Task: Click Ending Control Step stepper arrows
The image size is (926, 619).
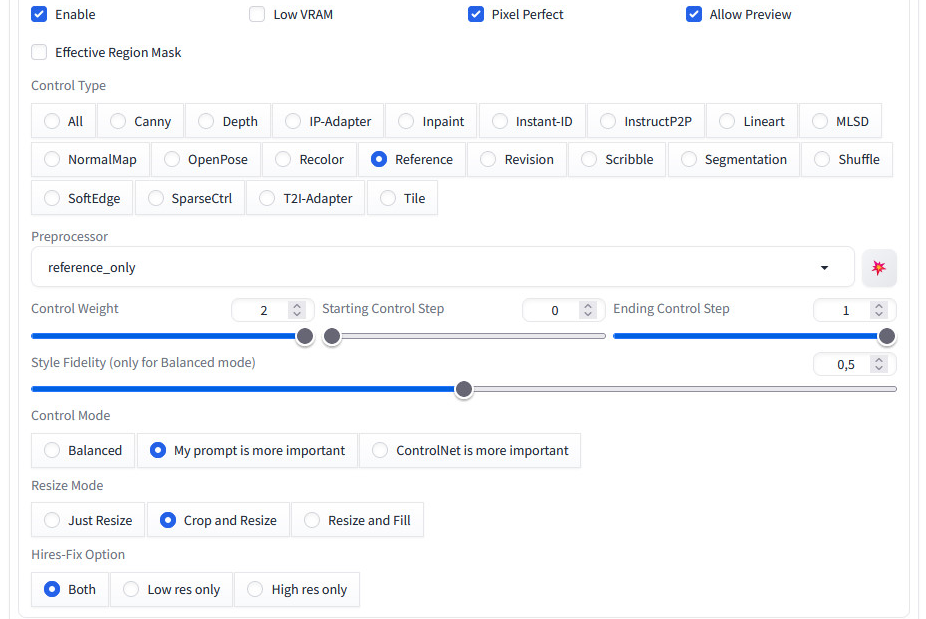Action: click(879, 310)
